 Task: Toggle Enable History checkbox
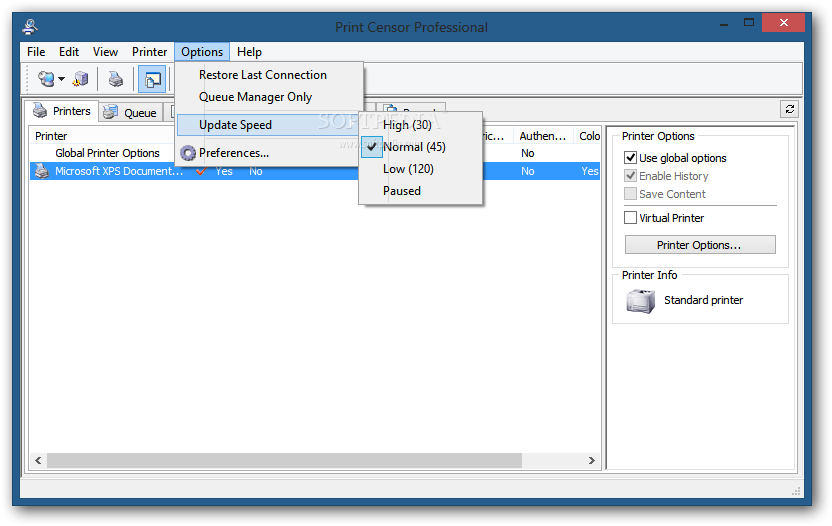(630, 176)
